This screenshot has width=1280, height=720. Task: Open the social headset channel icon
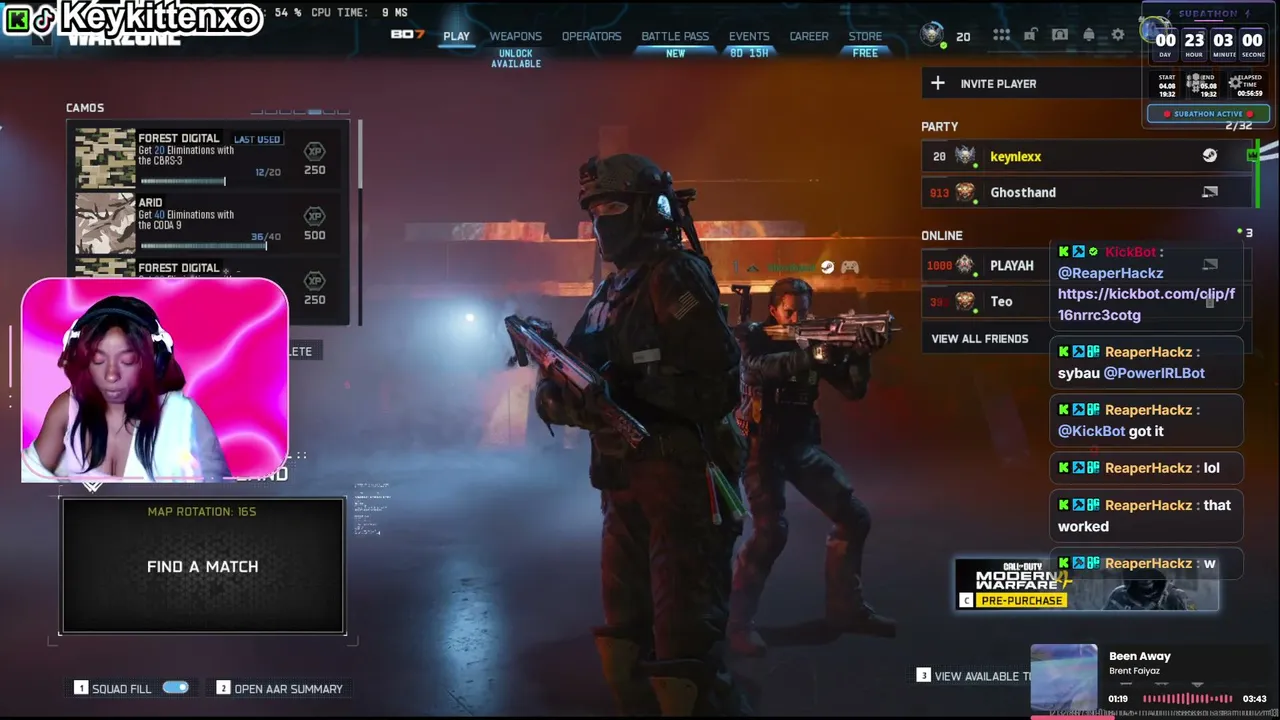pos(1060,35)
